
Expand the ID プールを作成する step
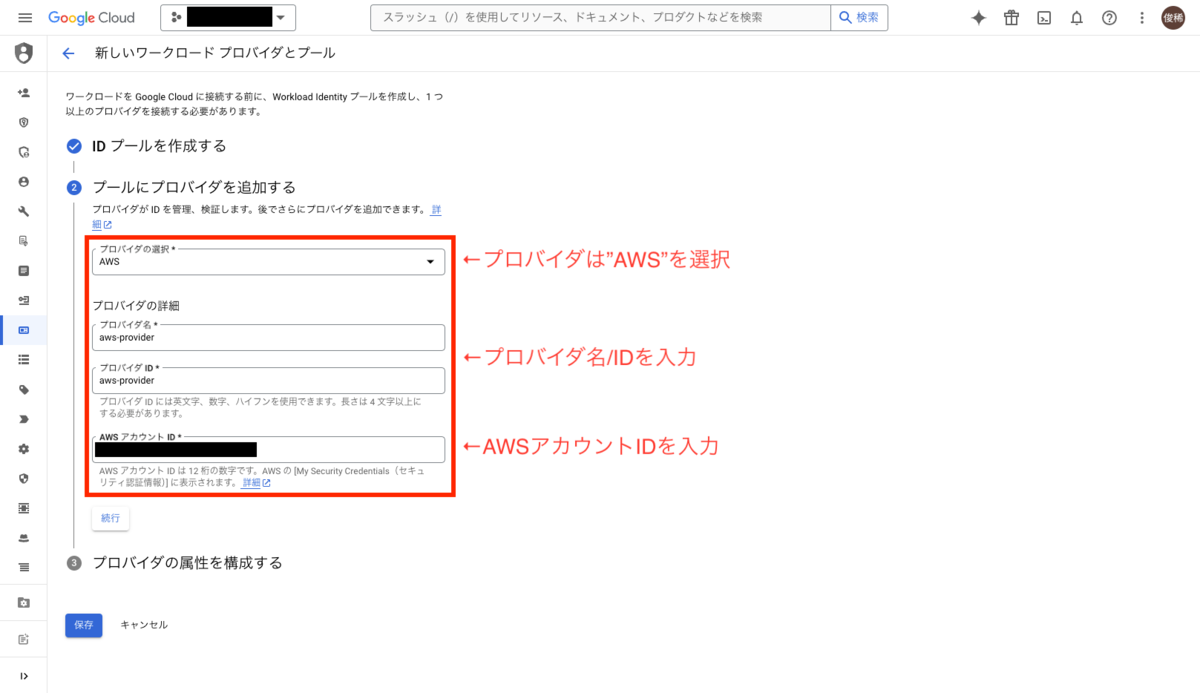coord(159,146)
